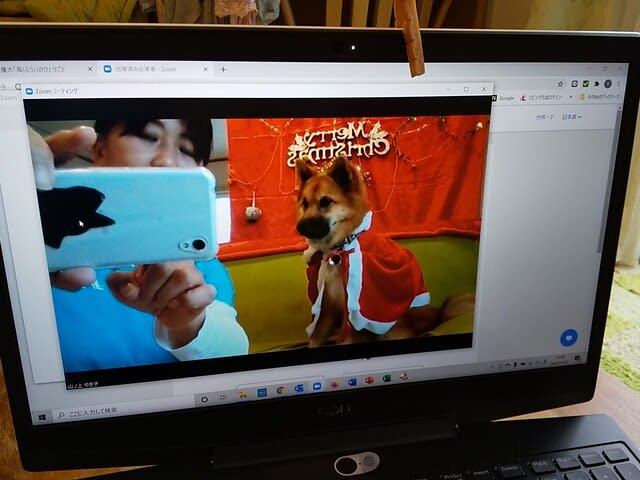Image resolution: width=640 pixels, height=480 pixels.
Task: Expand the bookmarks overflow arrow
Action: click(571, 97)
